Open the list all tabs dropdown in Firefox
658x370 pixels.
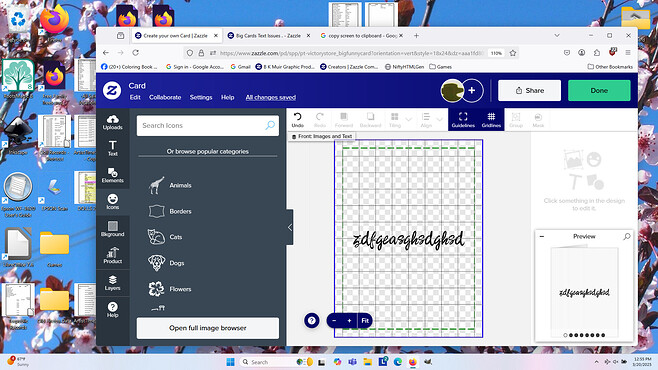557,36
